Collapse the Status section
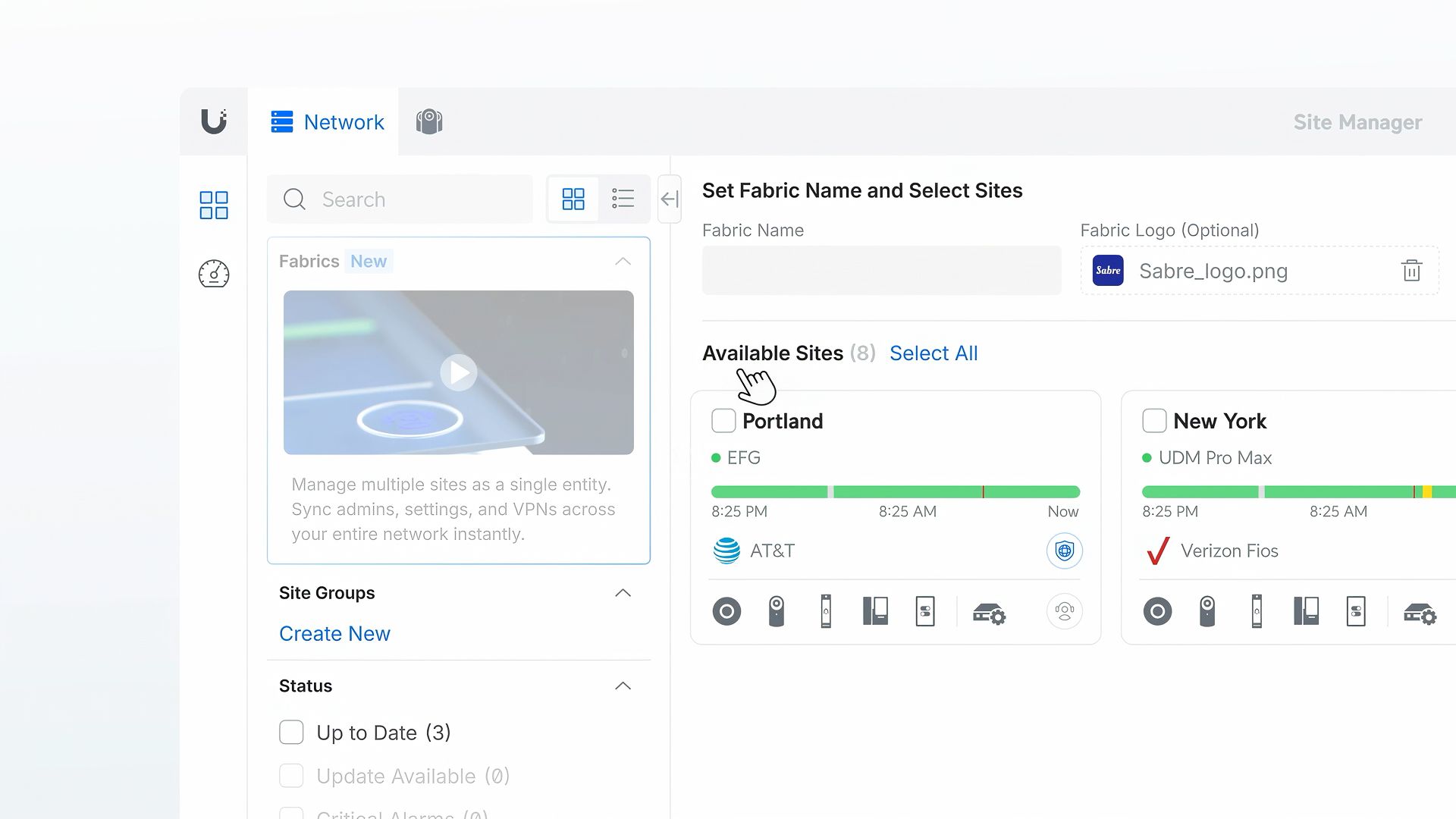1456x819 pixels. [x=623, y=686]
